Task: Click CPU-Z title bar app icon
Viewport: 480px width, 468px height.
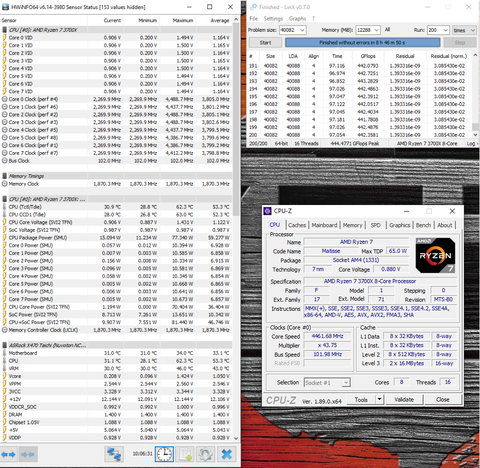Action: click(x=267, y=211)
